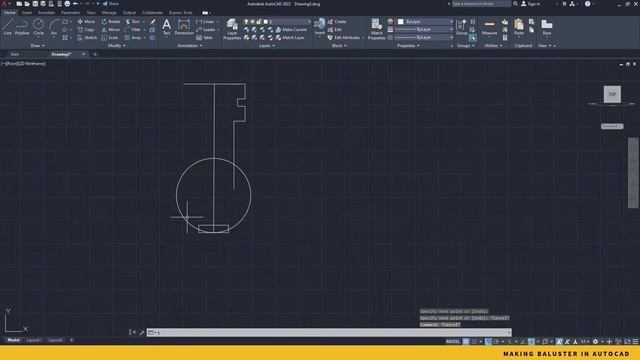
Task: Click the Linear dimension button
Action: click(x=205, y=22)
